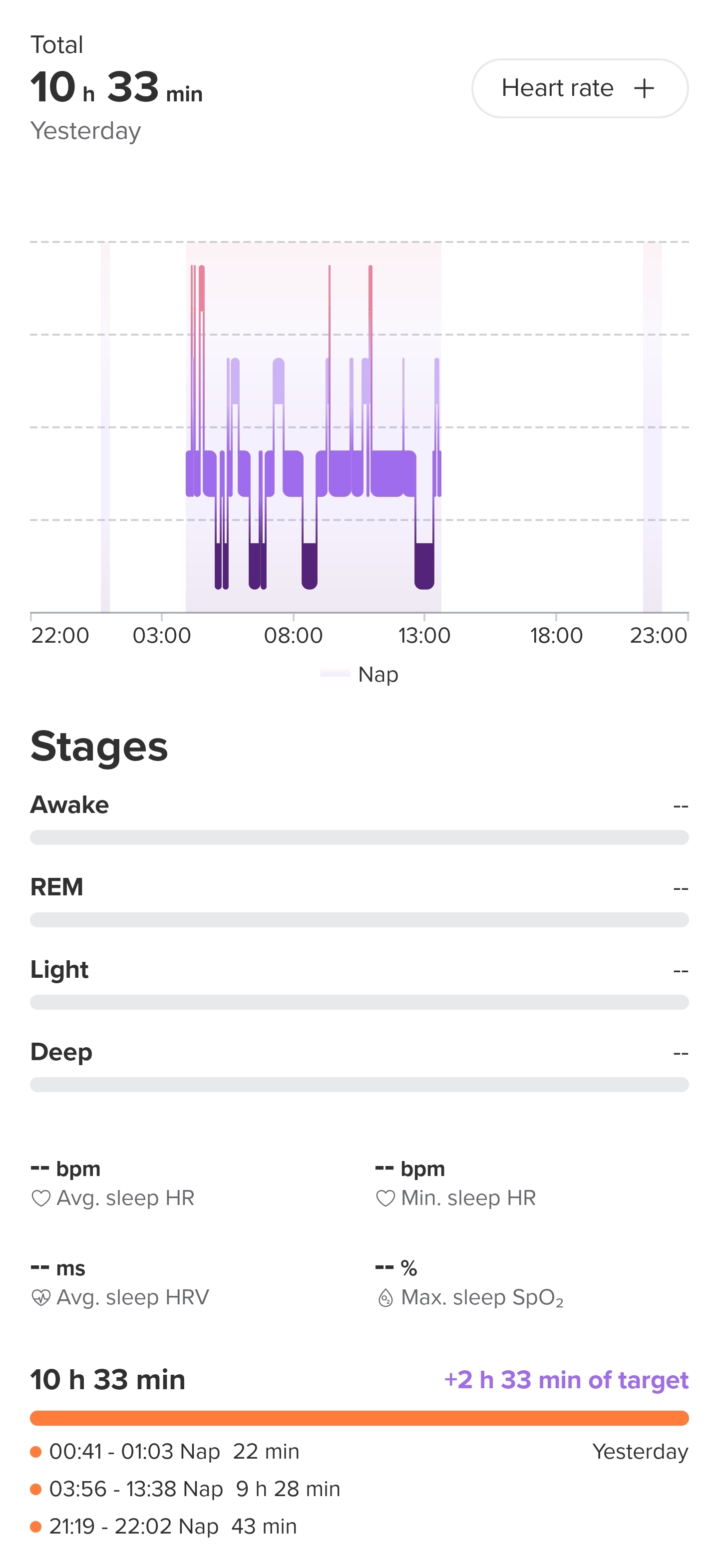Viewport: 719px width, 1568px height.
Task: Tap the plus icon beside Heart rate
Action: pos(644,88)
